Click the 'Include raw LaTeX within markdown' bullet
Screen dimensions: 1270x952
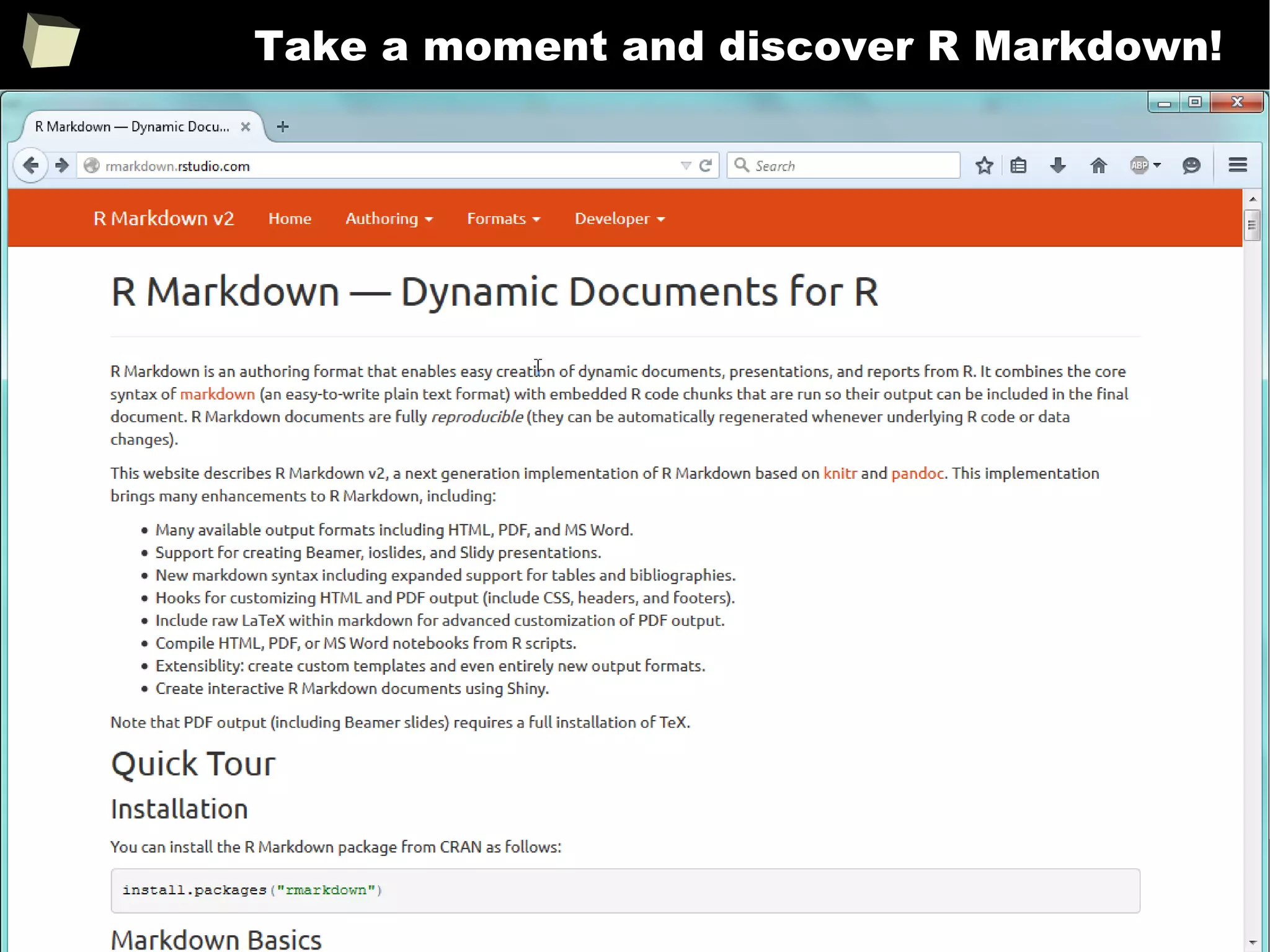[x=440, y=621]
